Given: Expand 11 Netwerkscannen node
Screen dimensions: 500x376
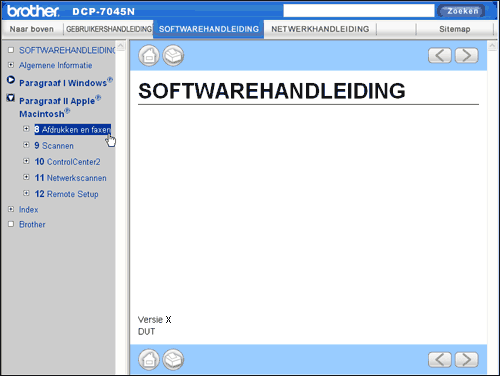Looking at the screenshot, I should [26, 177].
